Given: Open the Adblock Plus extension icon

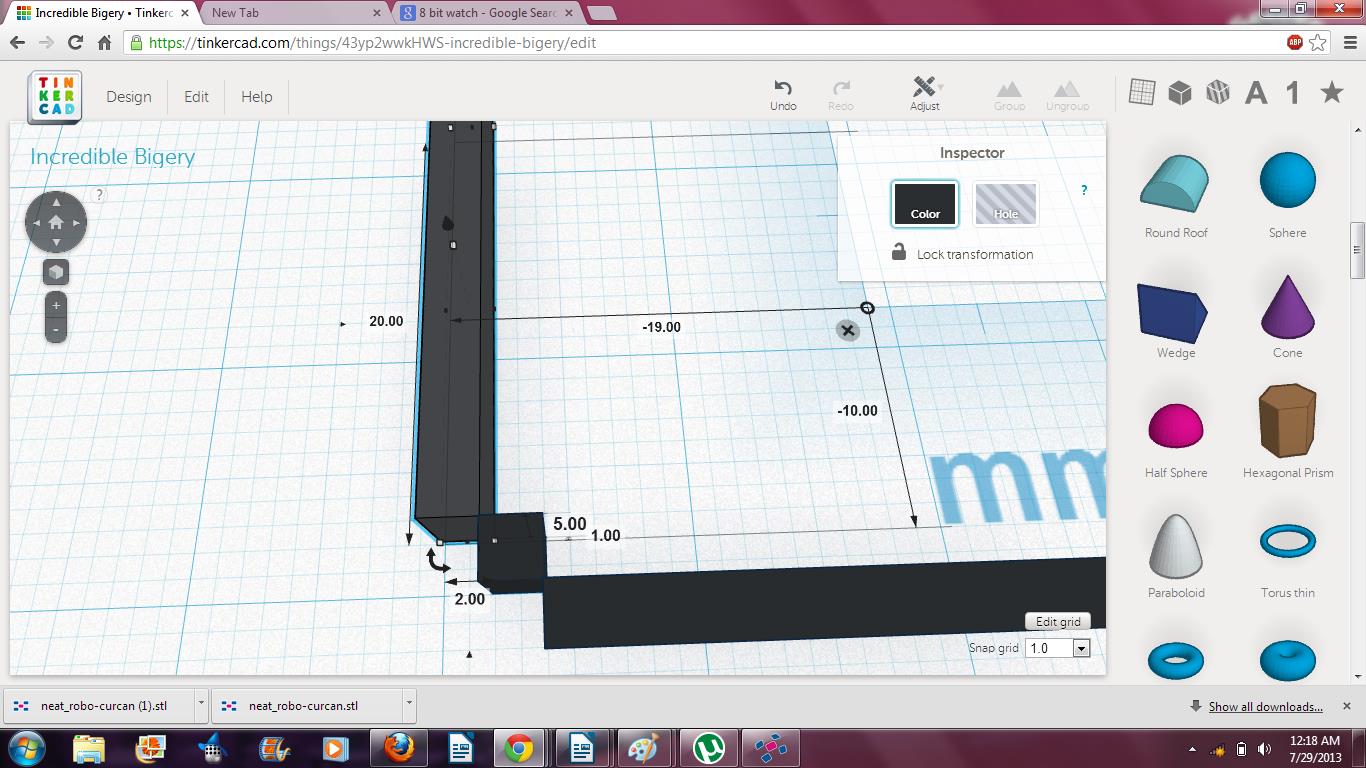Looking at the screenshot, I should coord(1295,43).
